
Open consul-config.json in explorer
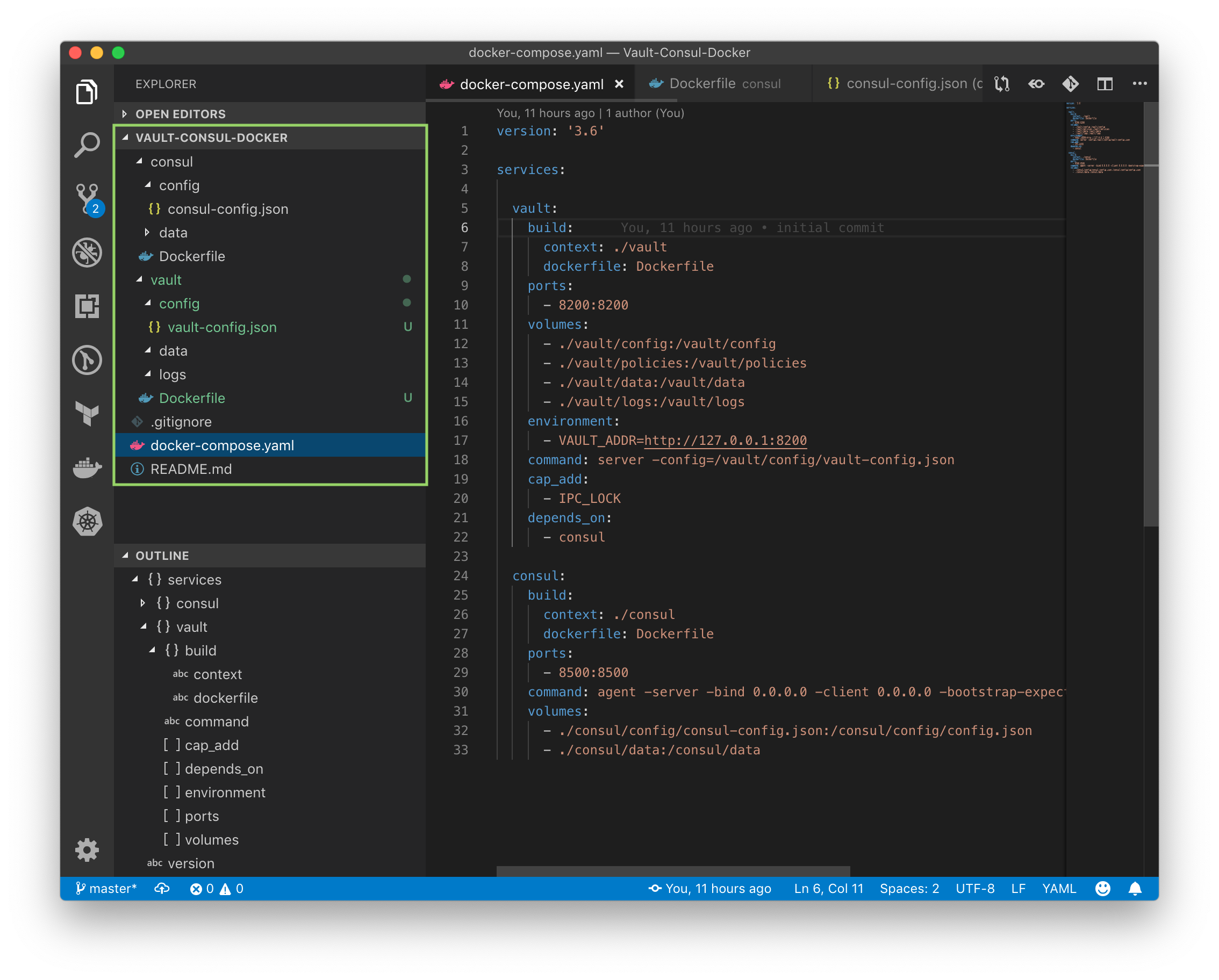[270, 209]
